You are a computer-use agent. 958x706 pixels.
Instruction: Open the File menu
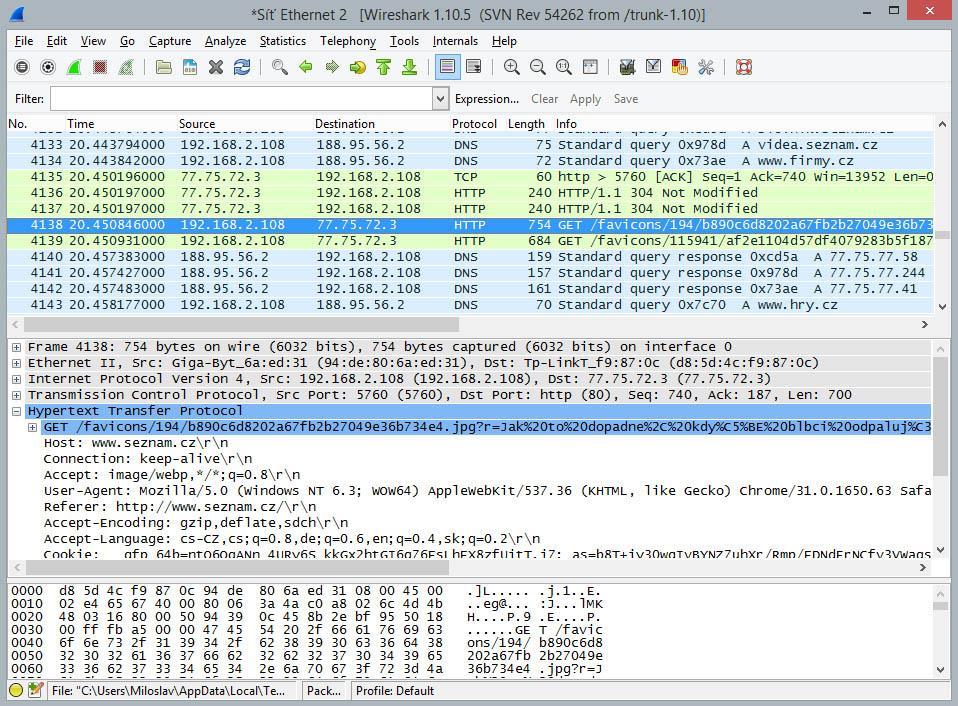click(24, 41)
